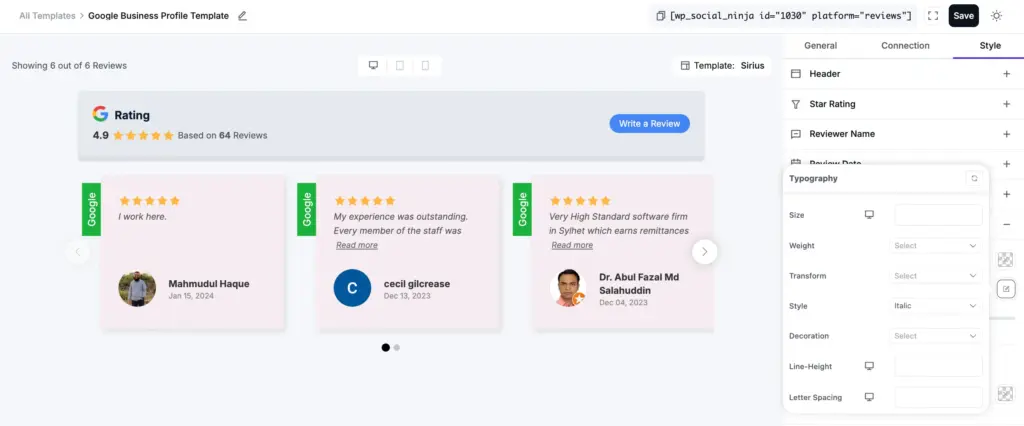Screen dimensions: 1024x426
Task: Edit template name with pencil icon
Action: [x=242, y=16]
